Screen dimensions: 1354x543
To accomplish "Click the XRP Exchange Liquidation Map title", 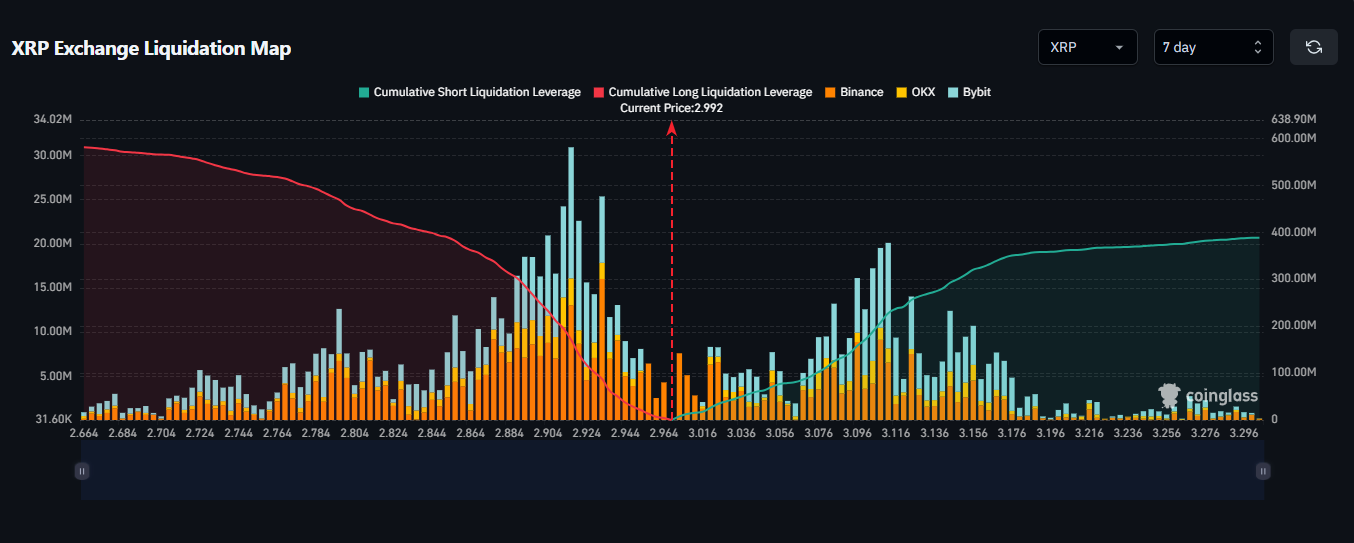I will [x=151, y=48].
